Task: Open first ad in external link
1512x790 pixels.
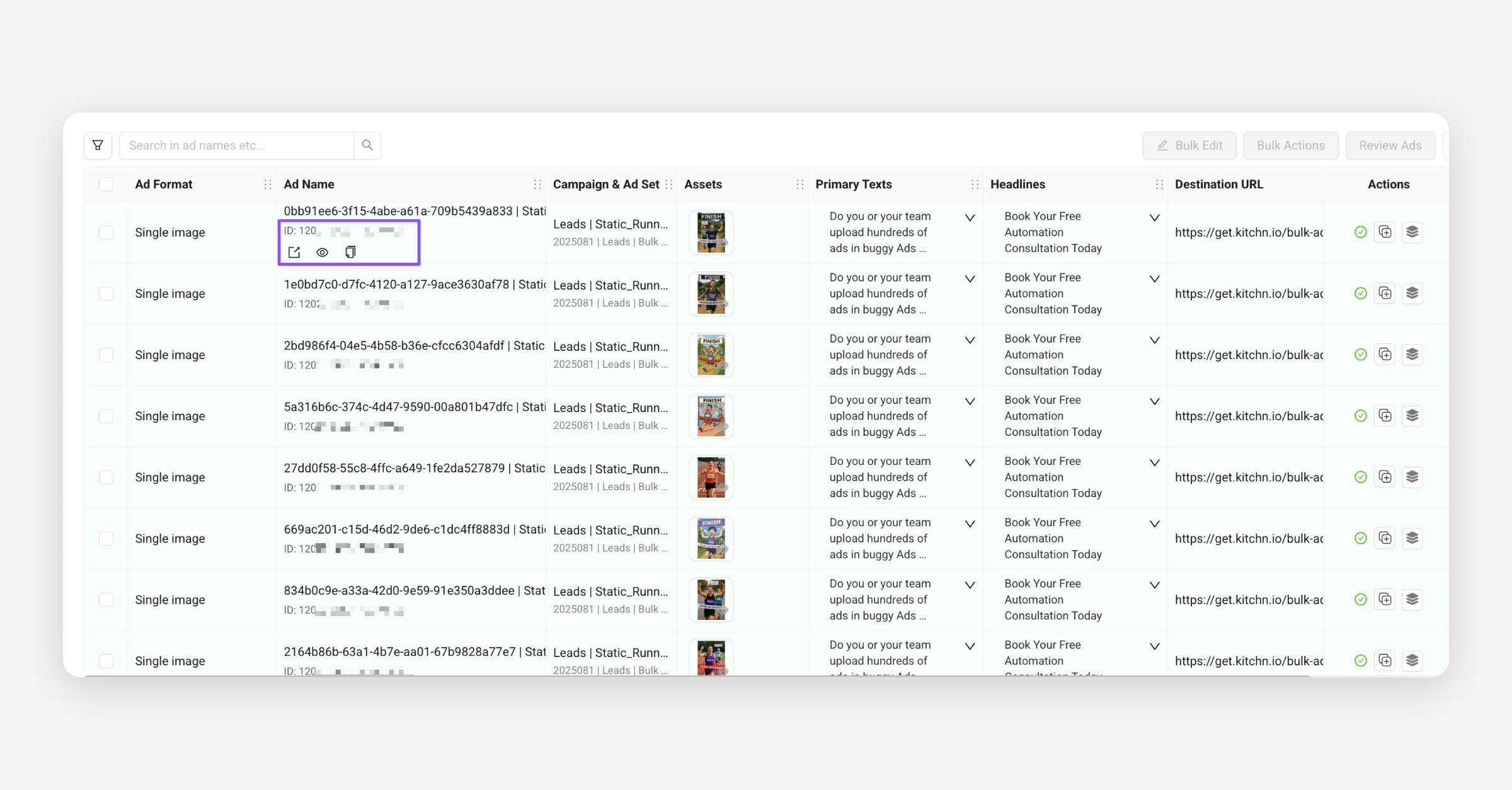Action: pos(294,253)
